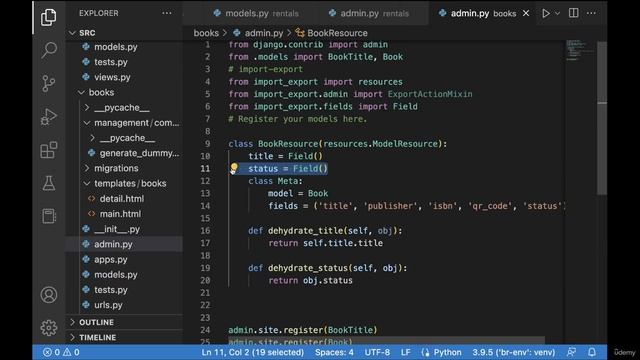Image resolution: width=640 pixels, height=360 pixels.
Task: Open the Source Control view
Action: click(49, 83)
